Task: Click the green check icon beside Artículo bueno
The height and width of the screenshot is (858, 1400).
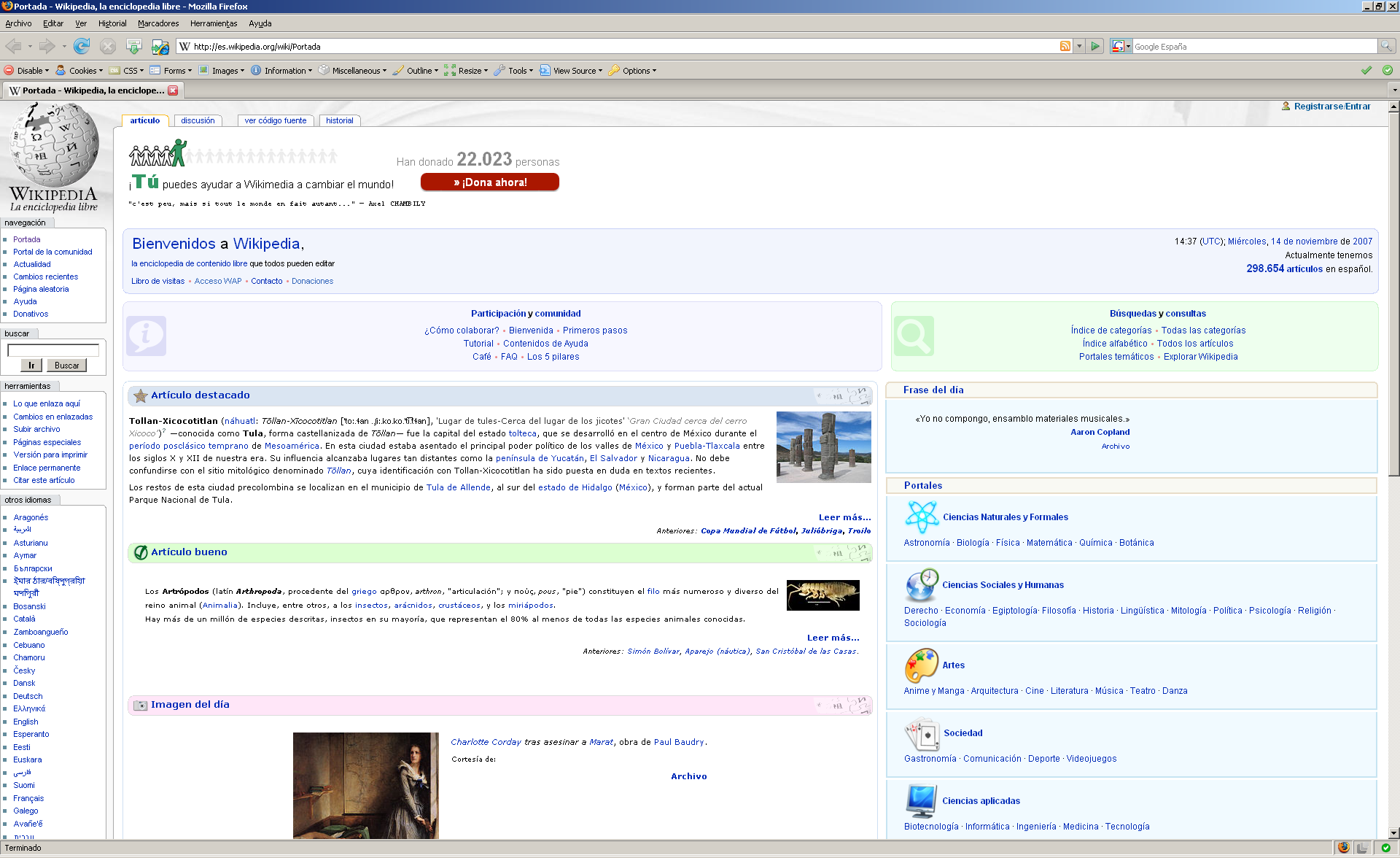Action: [141, 552]
